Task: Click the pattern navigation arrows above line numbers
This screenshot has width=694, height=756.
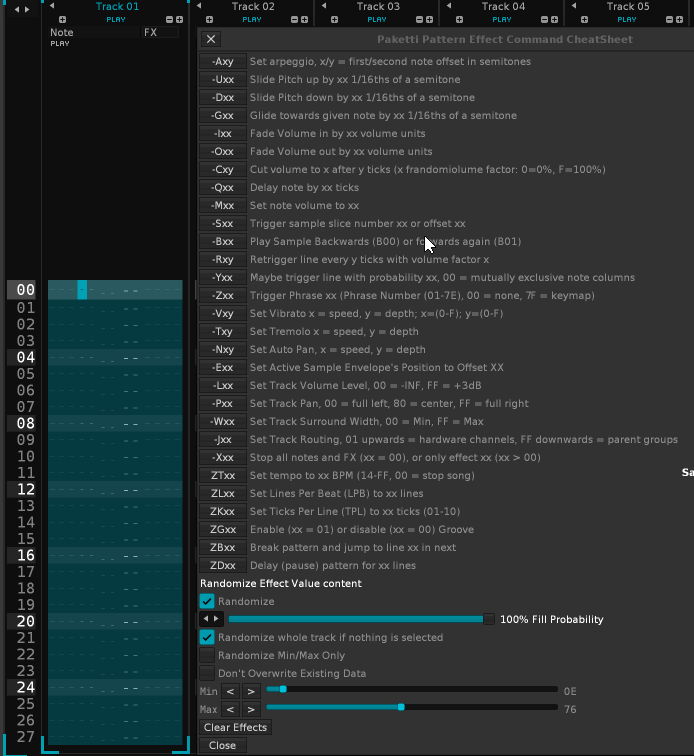Action: (22, 9)
